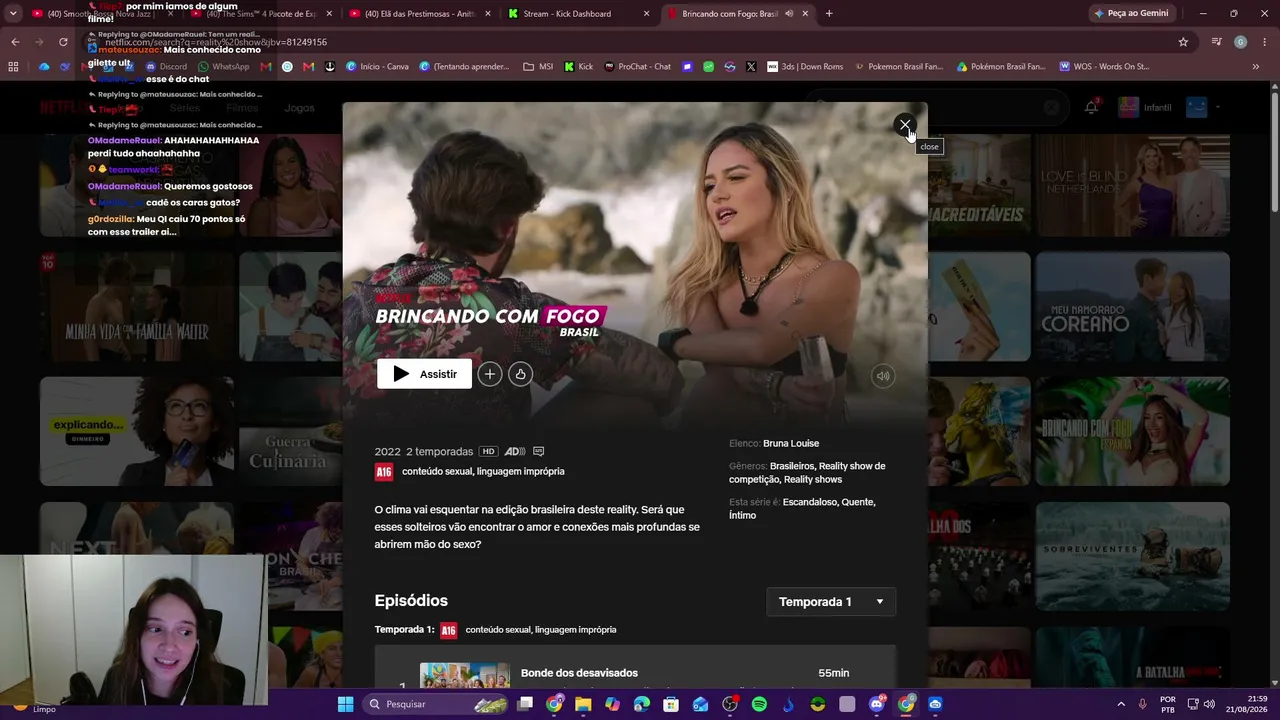
Task: Open the Infantil profile section
Action: point(1145,107)
